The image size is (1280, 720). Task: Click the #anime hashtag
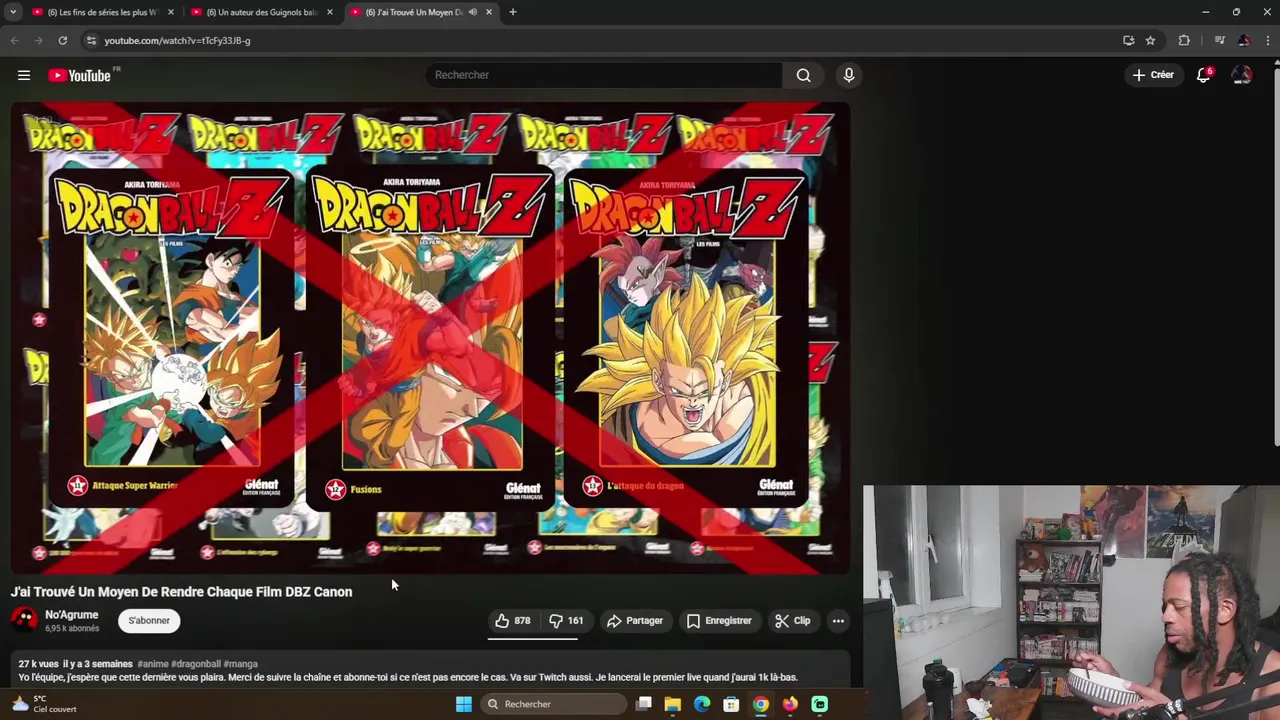click(x=152, y=664)
